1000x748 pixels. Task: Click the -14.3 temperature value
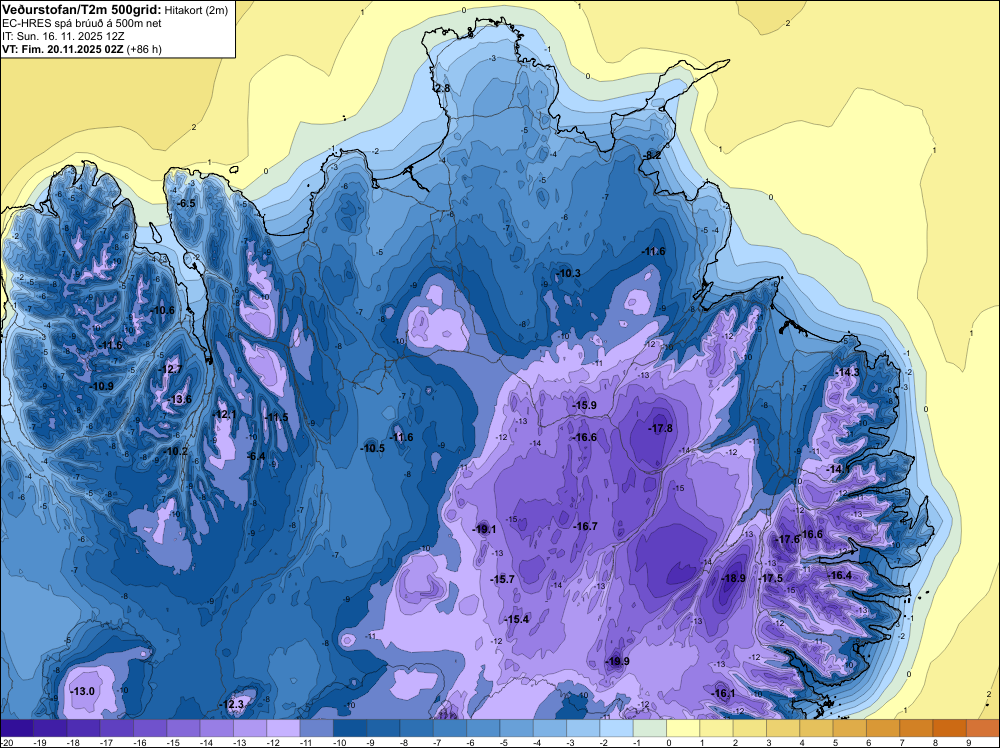pyautogui.click(x=848, y=372)
